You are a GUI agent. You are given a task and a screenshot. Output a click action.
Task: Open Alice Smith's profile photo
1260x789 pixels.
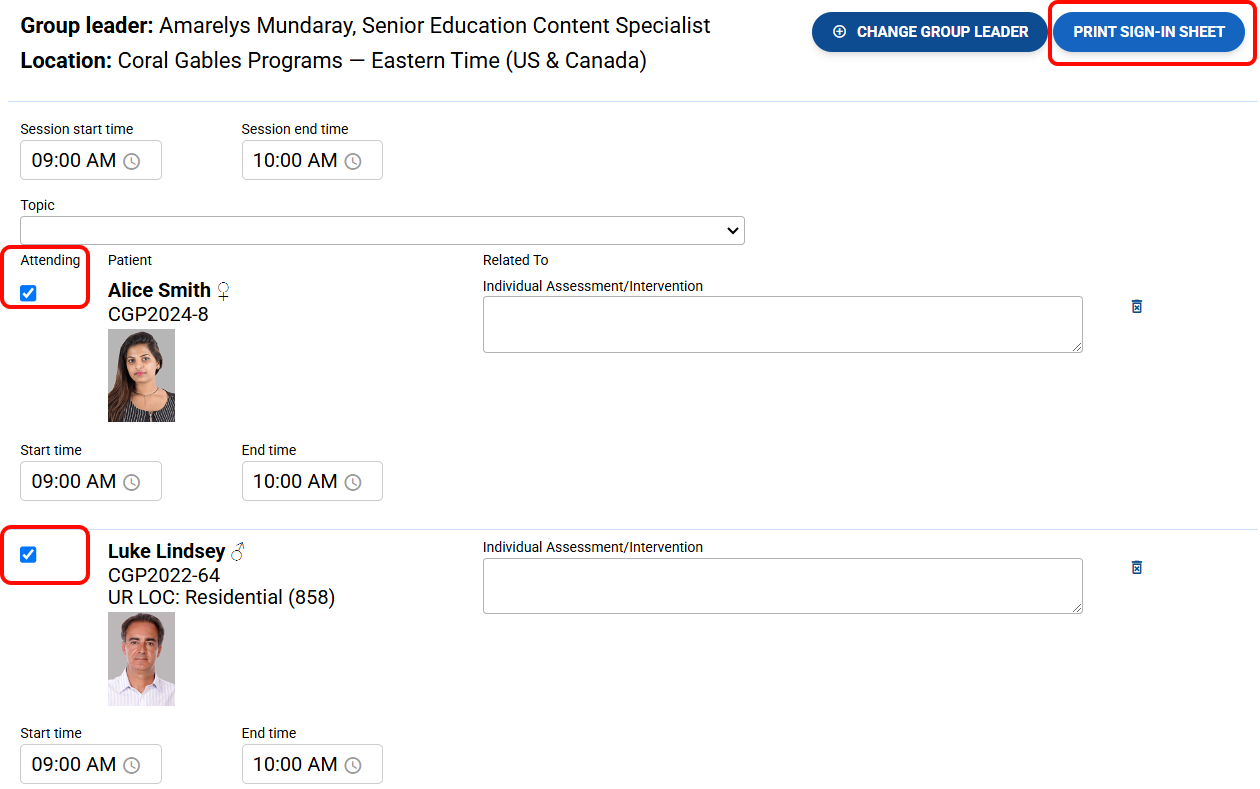141,375
